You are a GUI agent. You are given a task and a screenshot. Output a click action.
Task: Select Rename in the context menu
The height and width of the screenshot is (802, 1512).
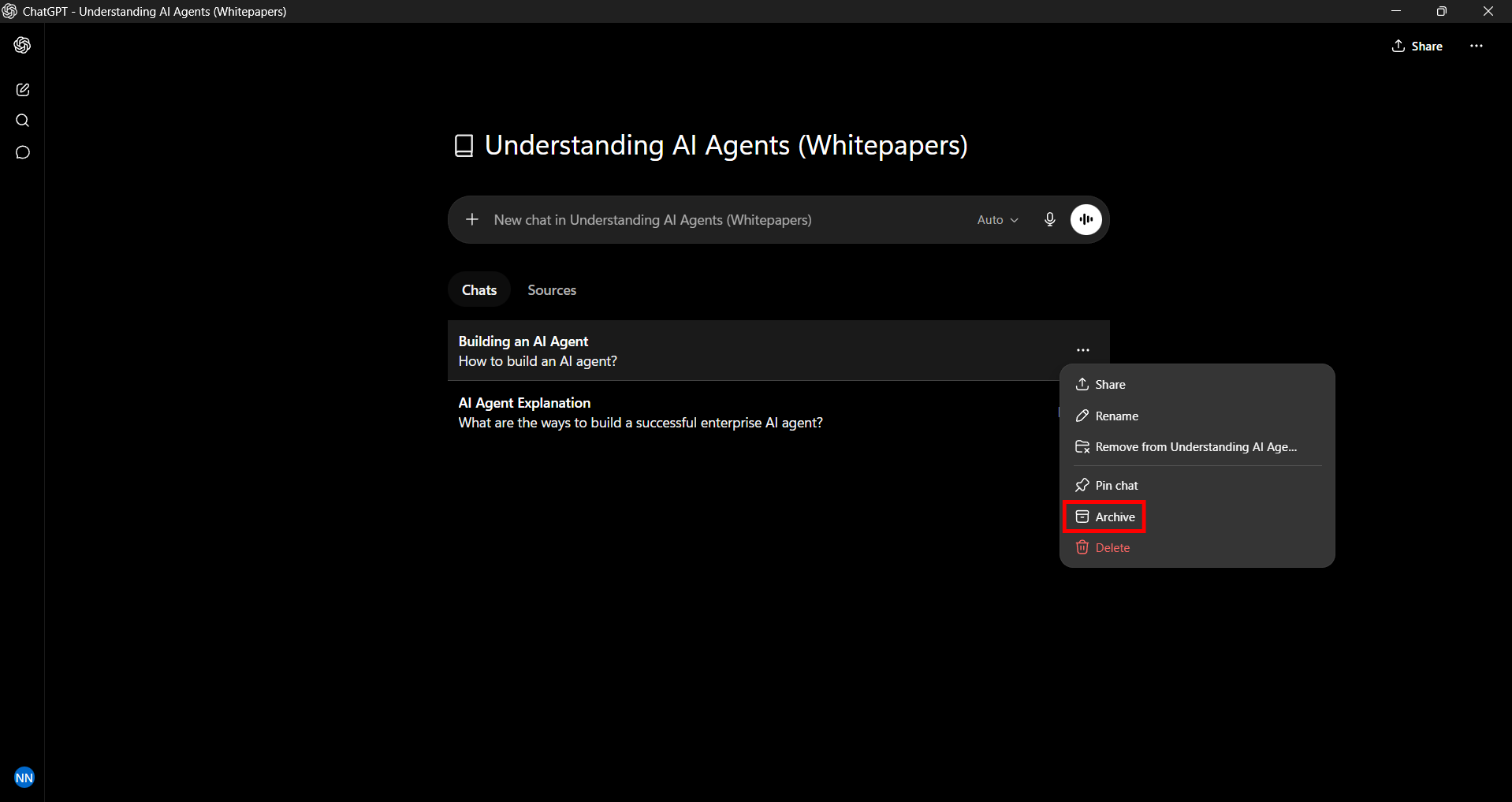click(1197, 416)
